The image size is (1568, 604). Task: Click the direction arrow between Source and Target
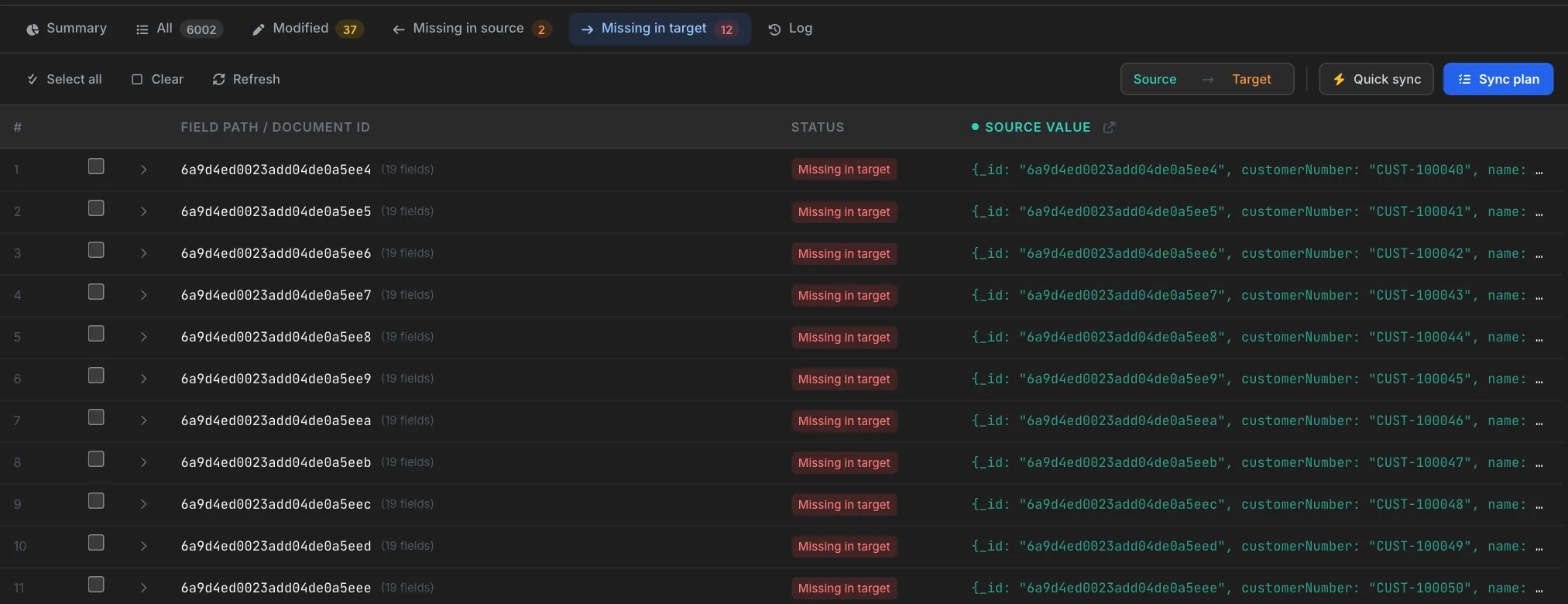point(1207,80)
